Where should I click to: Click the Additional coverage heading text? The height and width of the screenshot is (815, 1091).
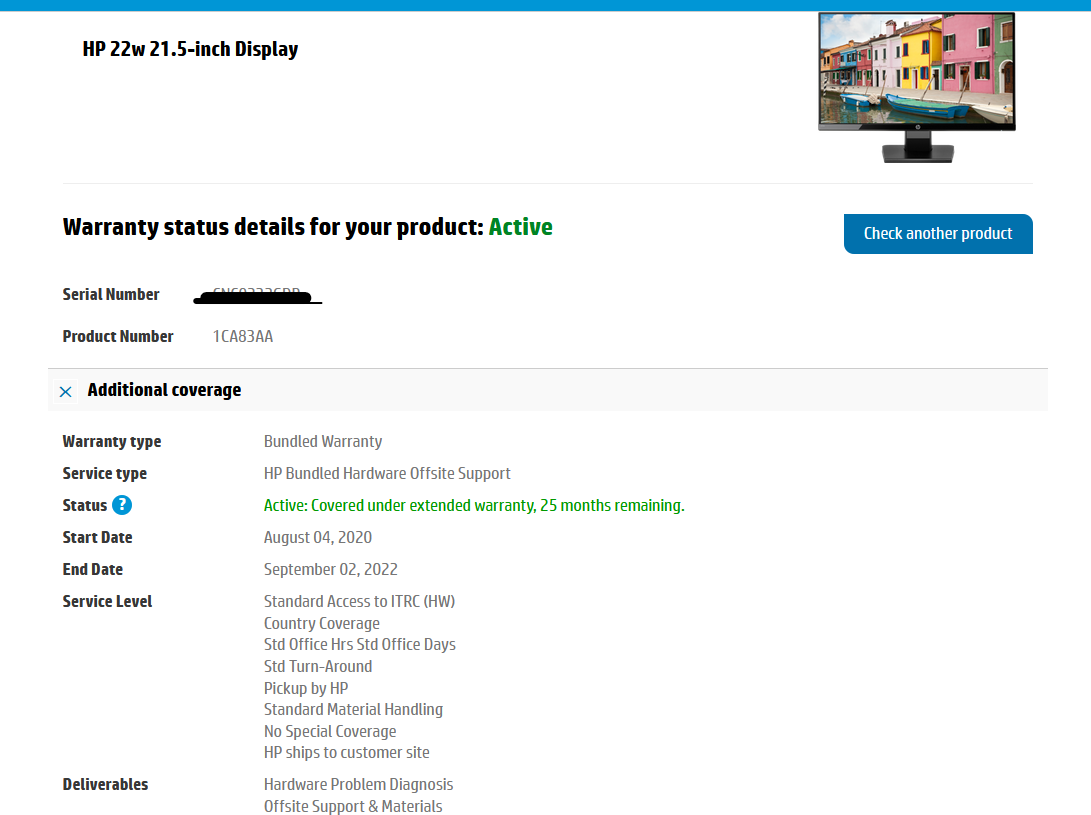(164, 390)
